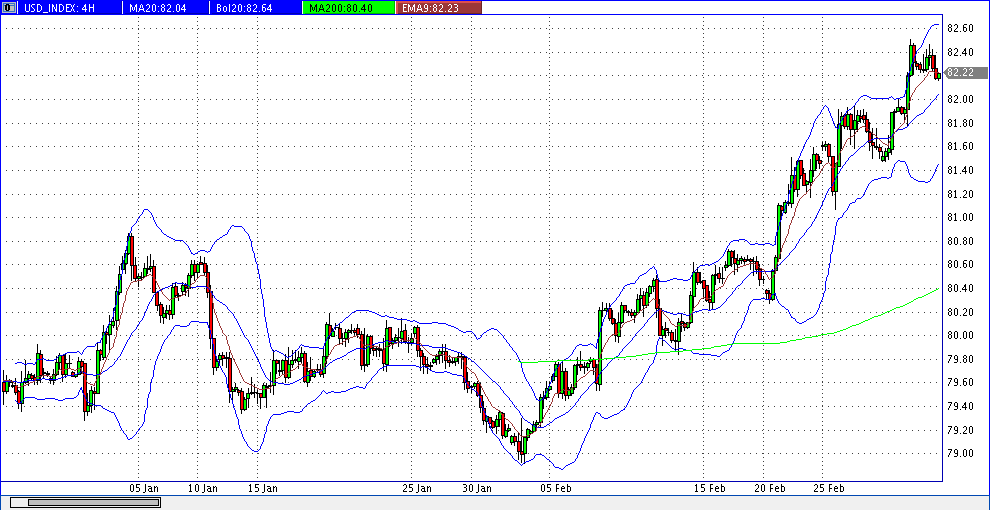Viewport: 990px width, 510px height.
Task: Click the 79.60 price axis label
Action: point(960,382)
